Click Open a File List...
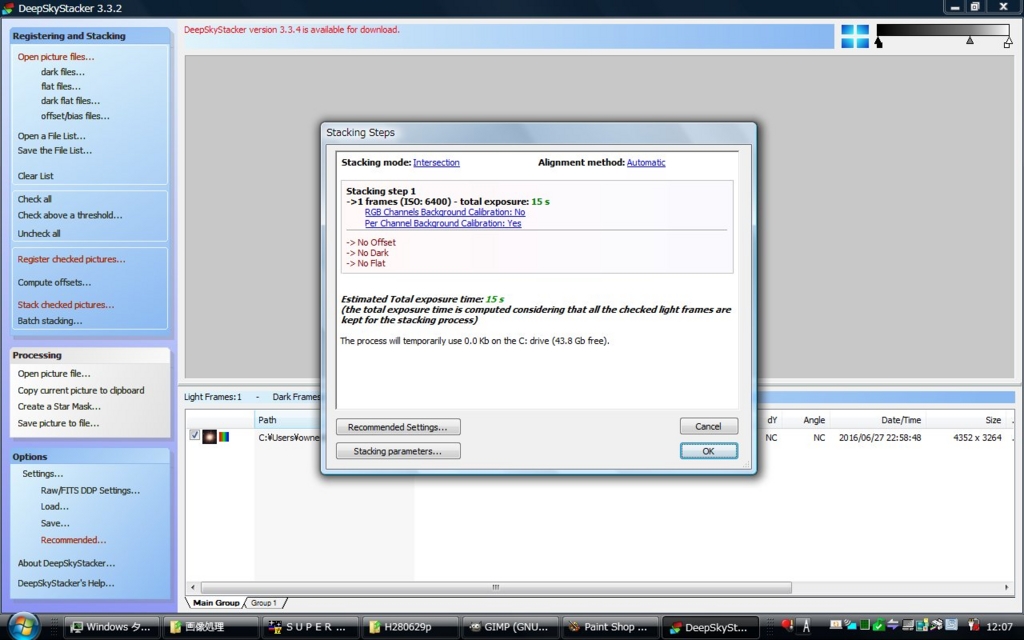Image resolution: width=1024 pixels, height=640 pixels. [x=52, y=136]
